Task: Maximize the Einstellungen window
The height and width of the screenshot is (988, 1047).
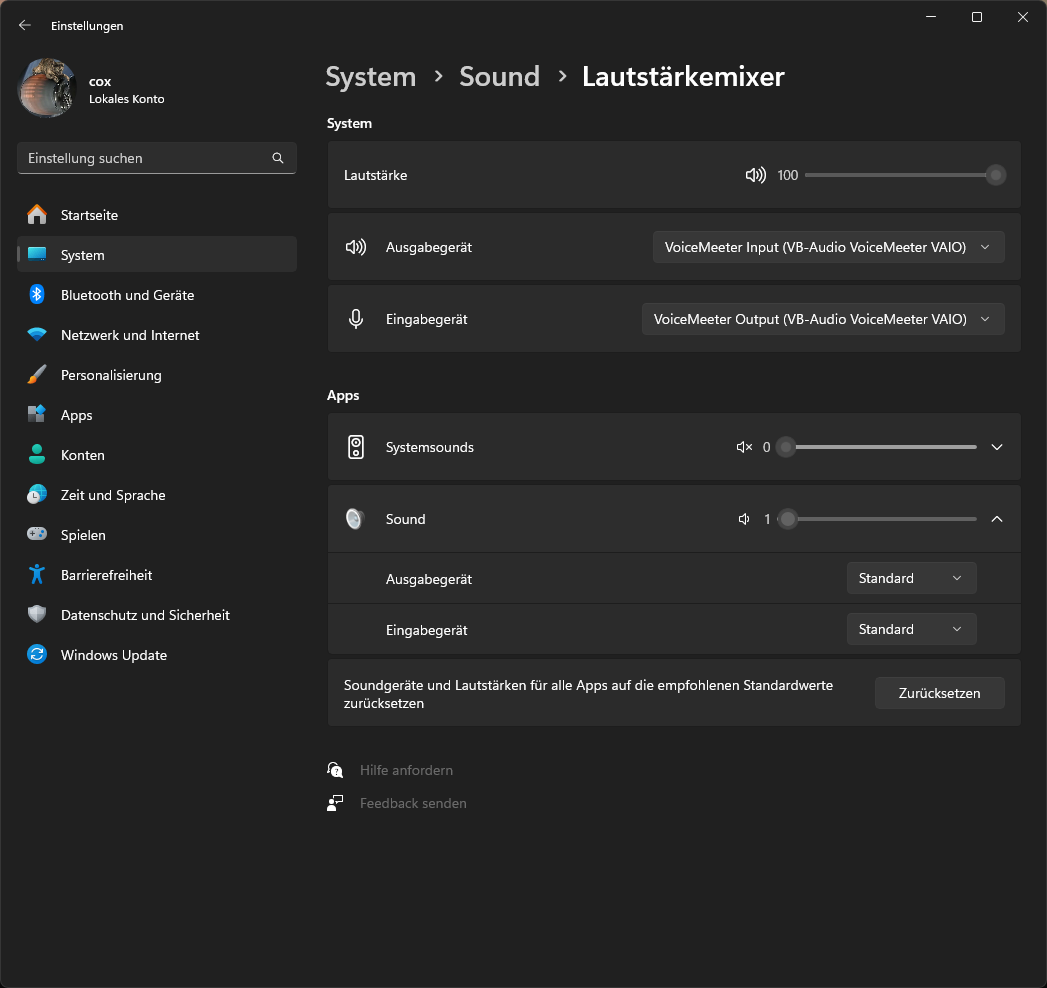Action: [977, 17]
